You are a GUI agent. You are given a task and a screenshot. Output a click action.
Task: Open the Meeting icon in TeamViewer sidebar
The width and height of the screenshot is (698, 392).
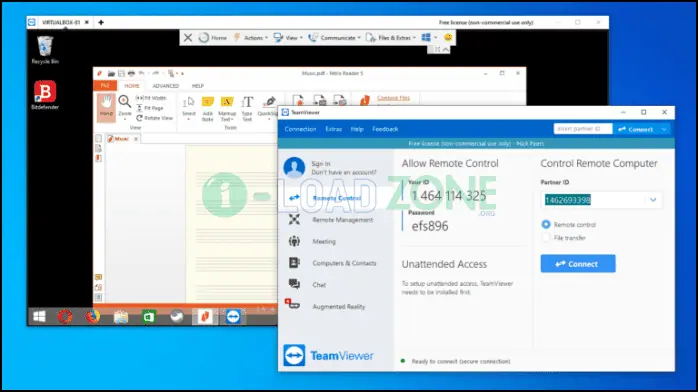[294, 241]
